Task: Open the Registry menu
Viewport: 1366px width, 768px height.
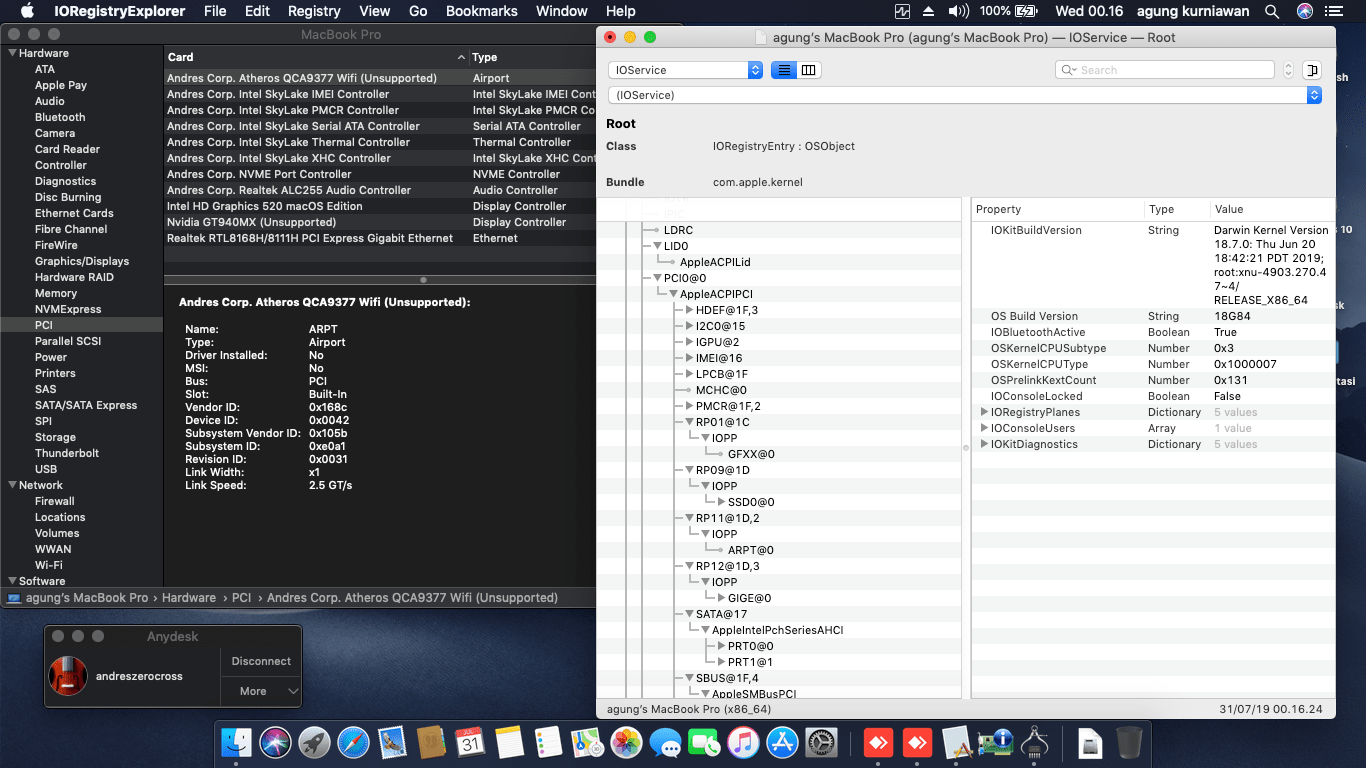Action: pyautogui.click(x=314, y=11)
